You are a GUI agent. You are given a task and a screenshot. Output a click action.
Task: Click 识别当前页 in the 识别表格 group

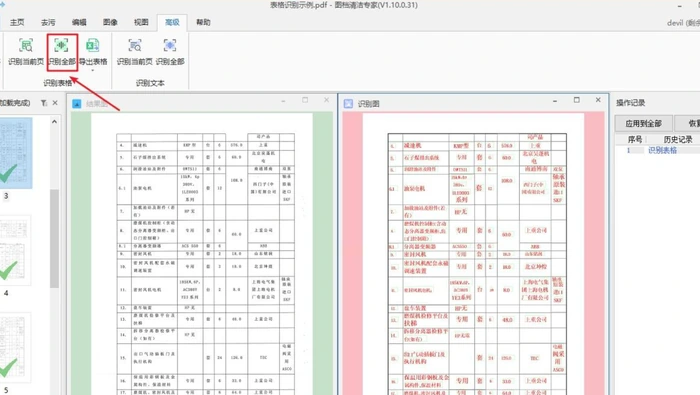point(26,52)
